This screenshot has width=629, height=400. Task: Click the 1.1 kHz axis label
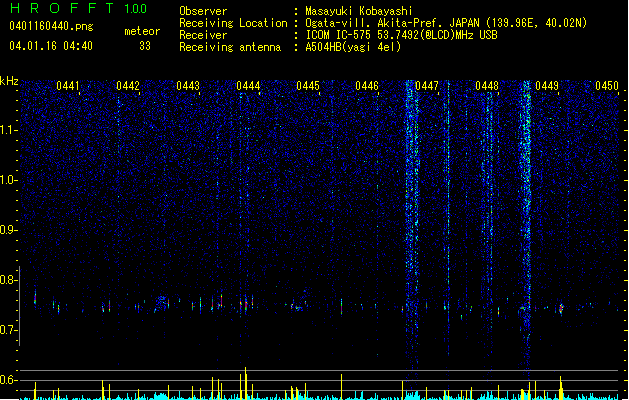pos(9,130)
